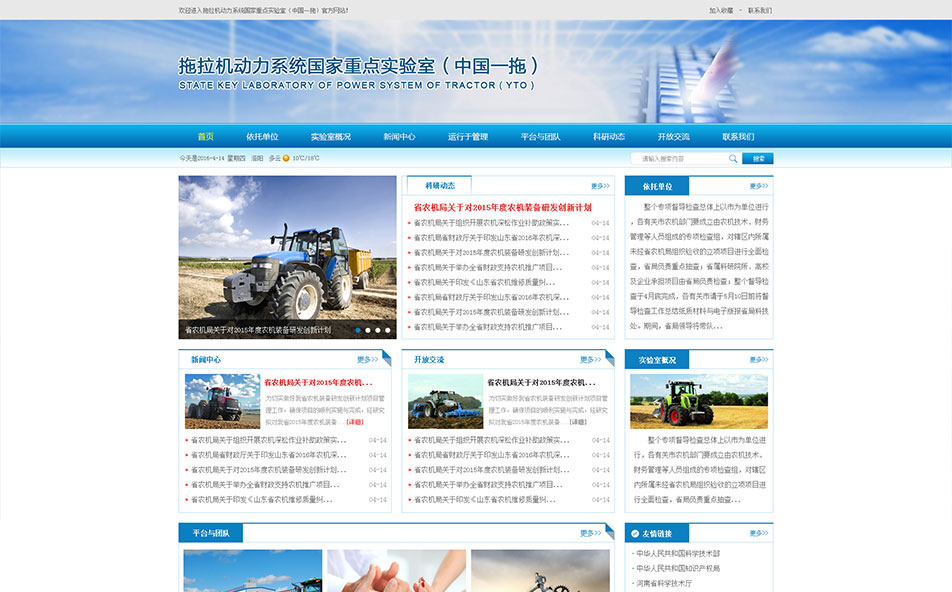952x592 pixels.
Task: Go to 联系我们 in navigation bar
Action: tap(738, 136)
